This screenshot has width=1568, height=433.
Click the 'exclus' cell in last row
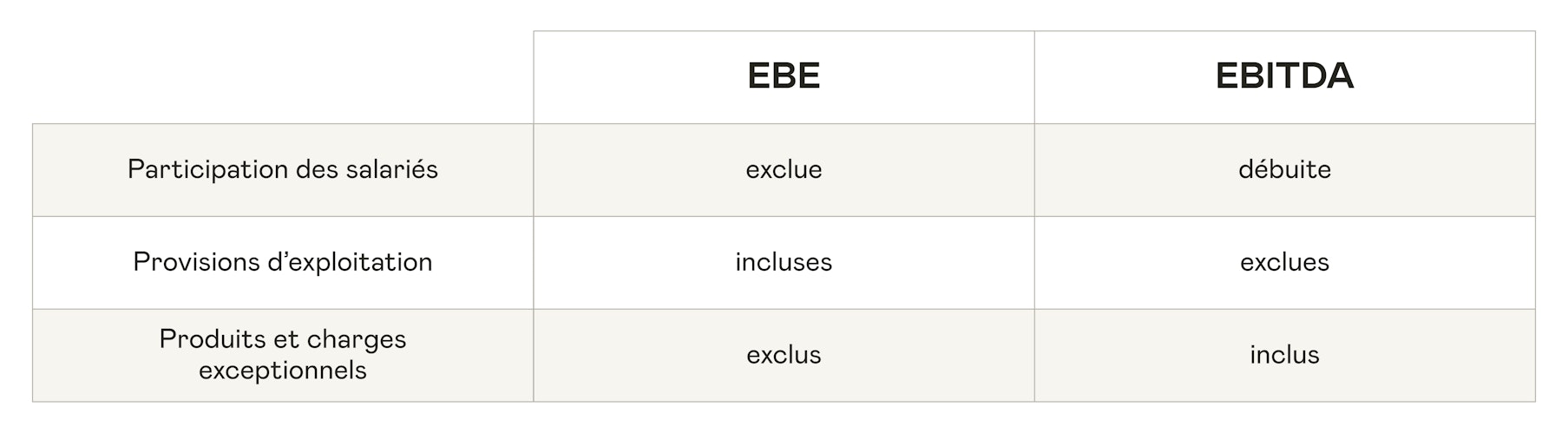pyautogui.click(x=784, y=355)
